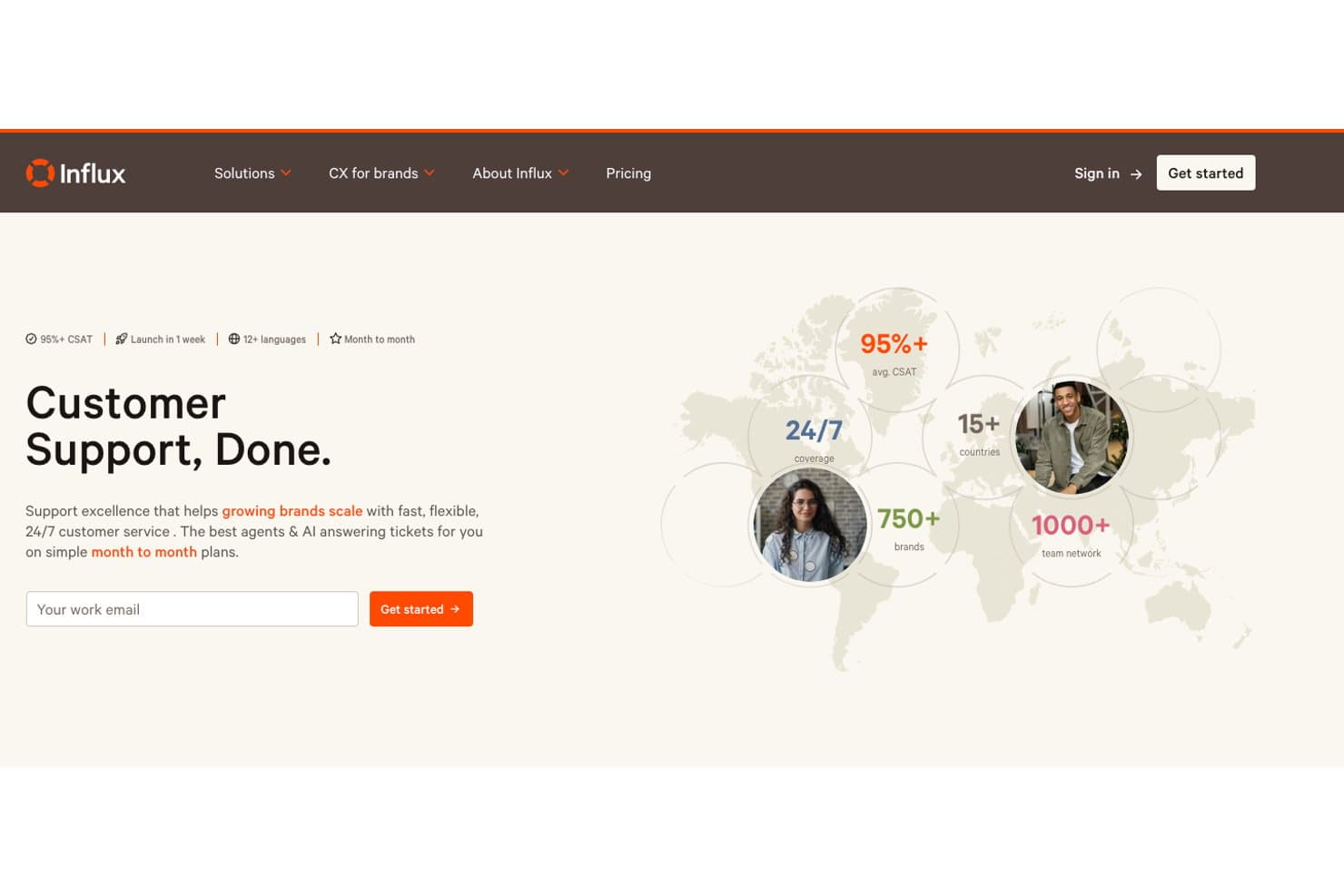1344x896 pixels.
Task: Click the rocket icon beside Launch in 1 week
Action: tap(121, 339)
